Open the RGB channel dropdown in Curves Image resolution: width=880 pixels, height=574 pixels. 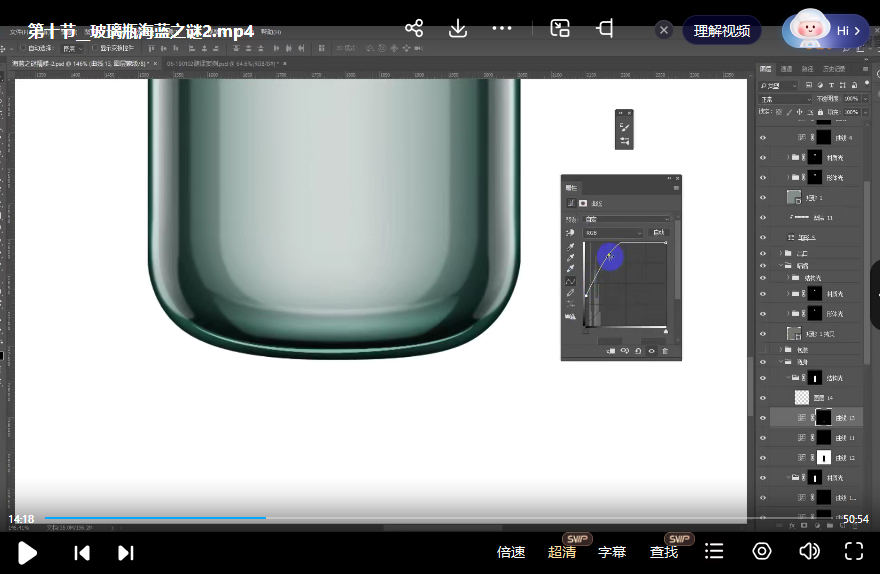coord(612,233)
